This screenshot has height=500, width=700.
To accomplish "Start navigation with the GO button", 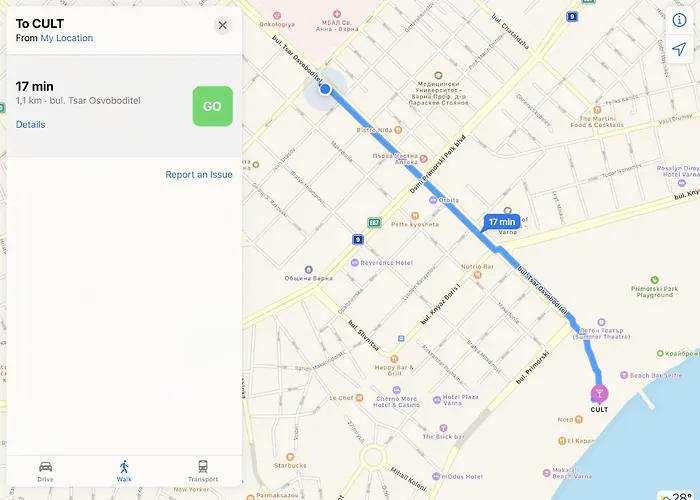I will click(212, 106).
